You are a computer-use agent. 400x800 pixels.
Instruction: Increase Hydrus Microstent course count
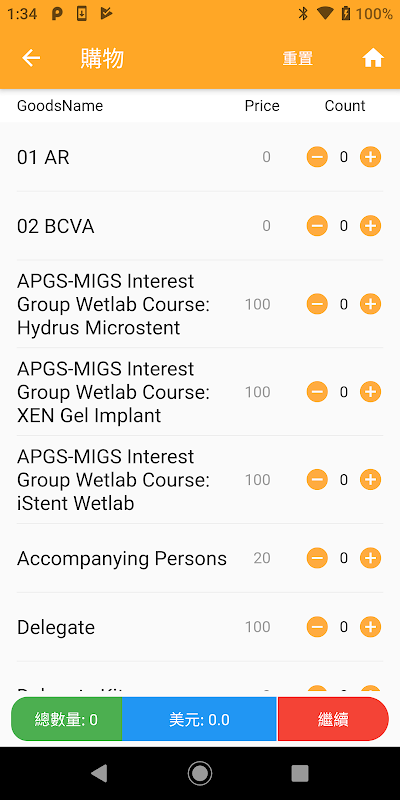tap(370, 304)
